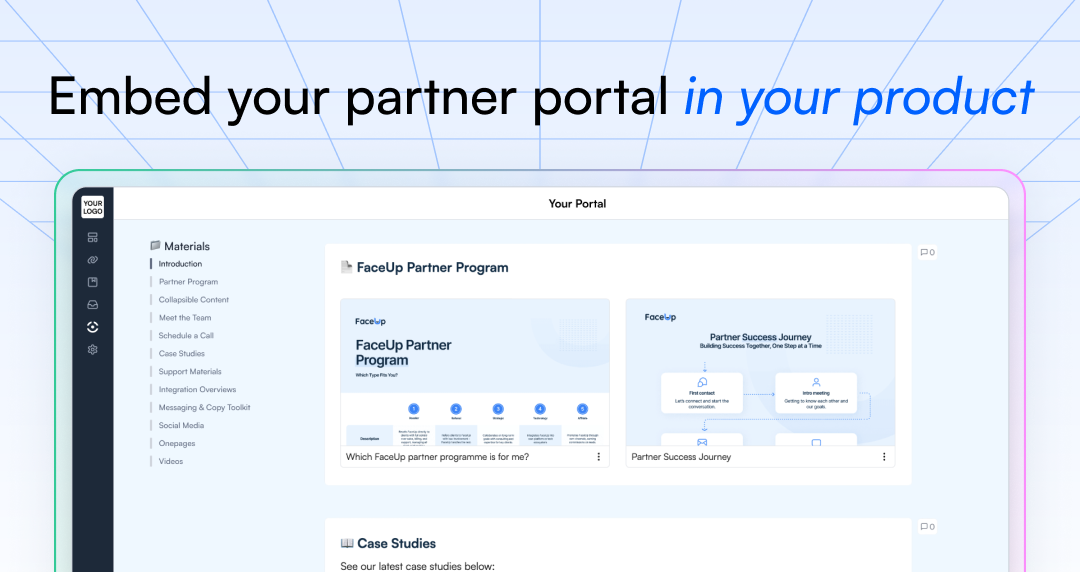Go to Collapsible Content section
This screenshot has width=1080, height=572.
click(194, 300)
